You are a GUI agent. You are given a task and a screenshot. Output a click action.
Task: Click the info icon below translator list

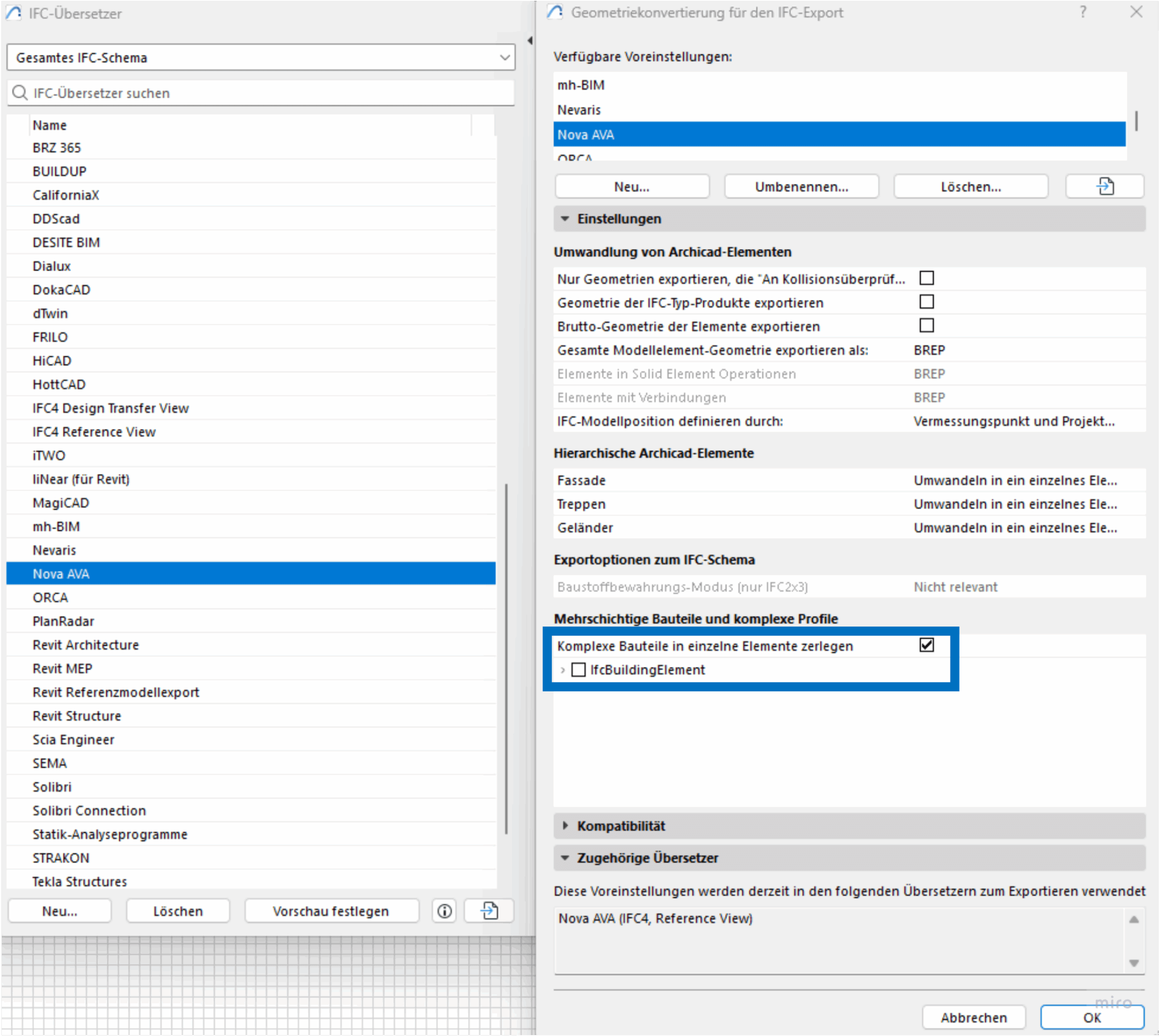[x=444, y=911]
